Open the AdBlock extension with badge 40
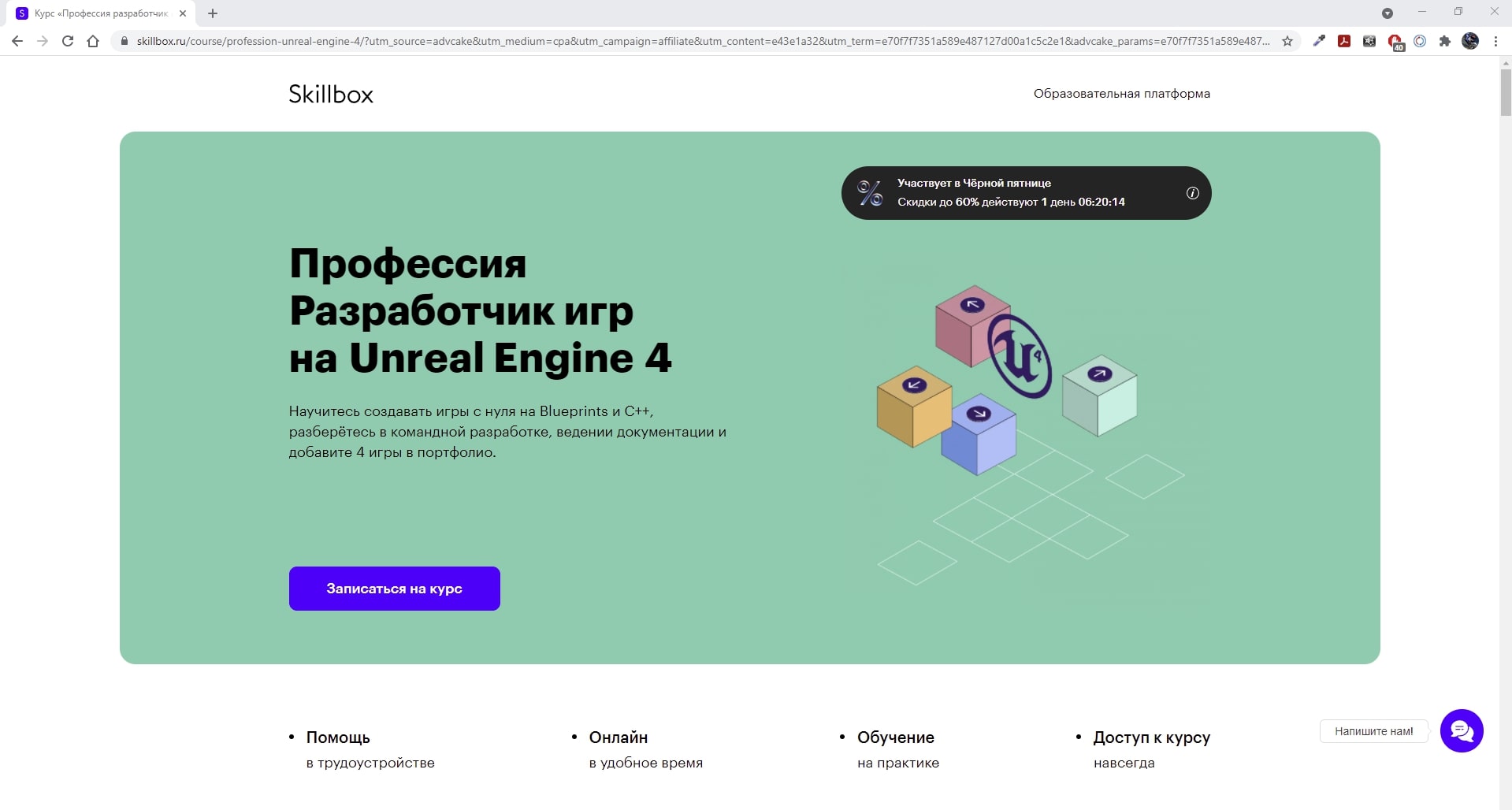 (1395, 43)
